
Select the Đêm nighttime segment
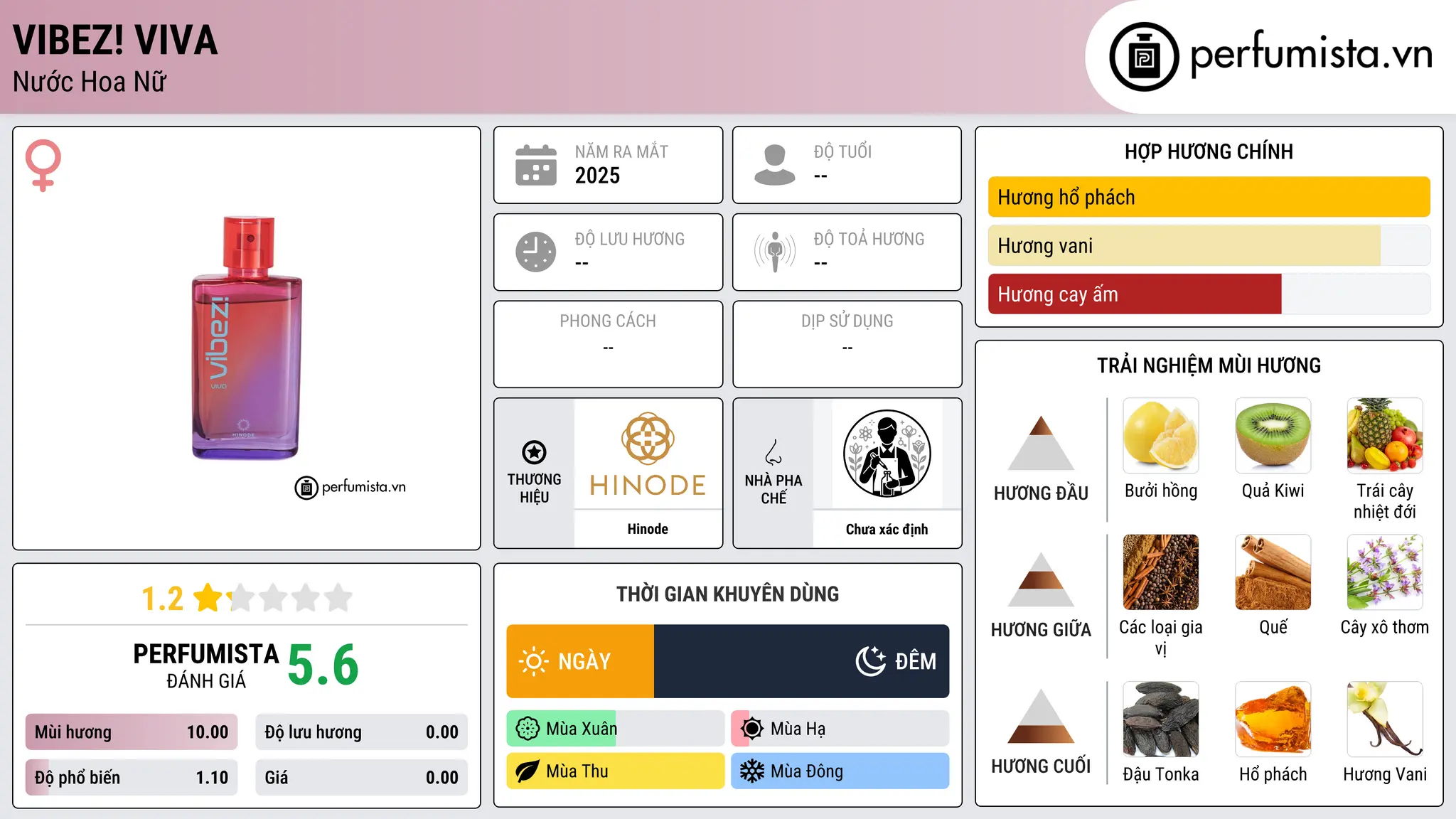(802, 661)
